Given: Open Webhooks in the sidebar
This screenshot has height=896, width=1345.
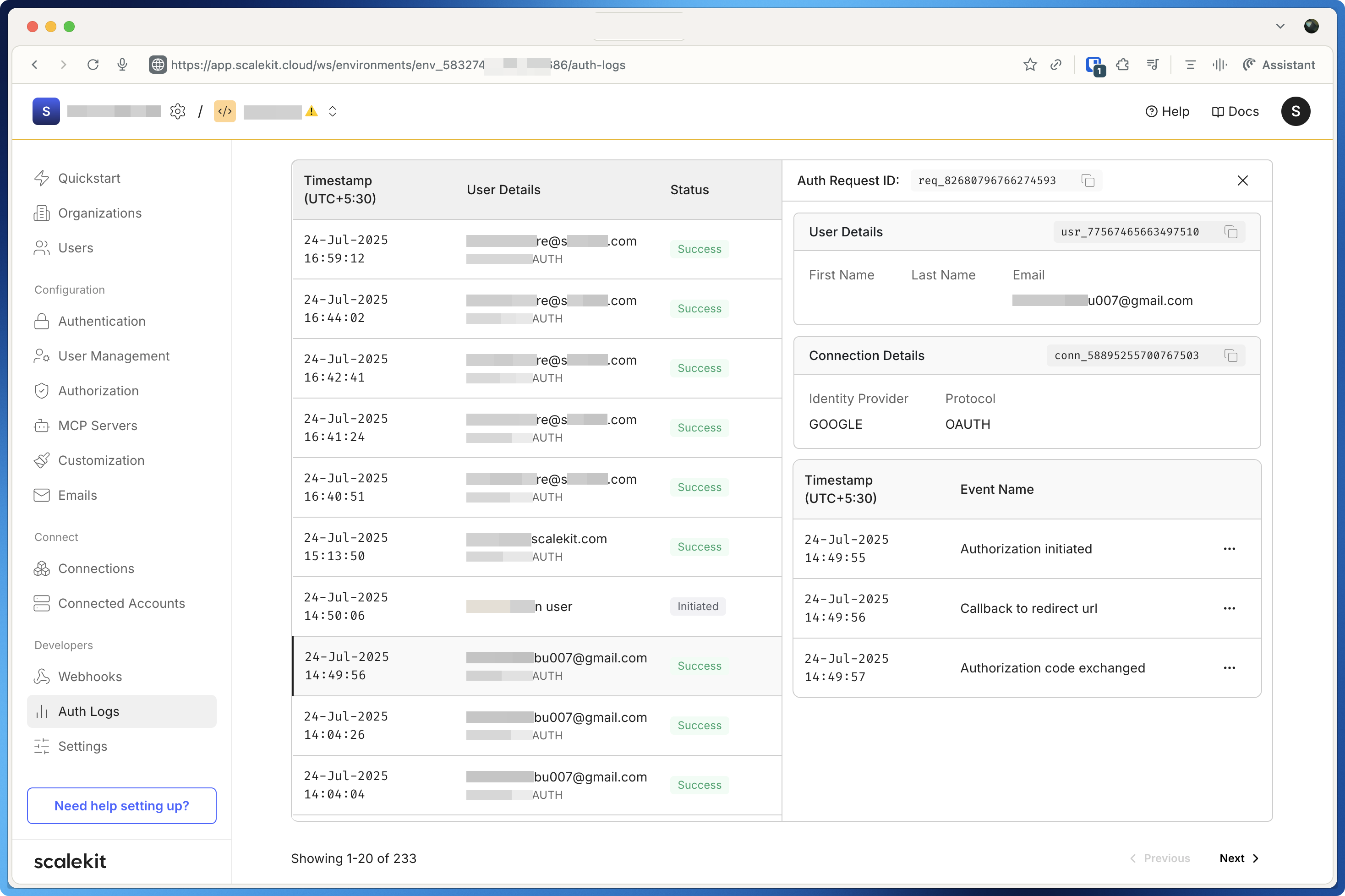Looking at the screenshot, I should [90, 677].
